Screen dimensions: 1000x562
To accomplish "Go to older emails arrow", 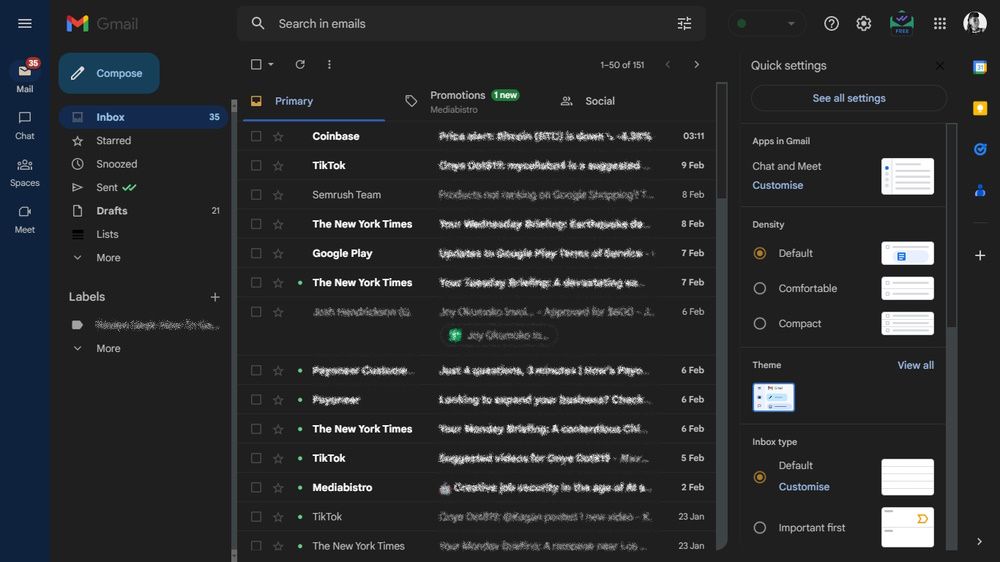I will [x=696, y=64].
